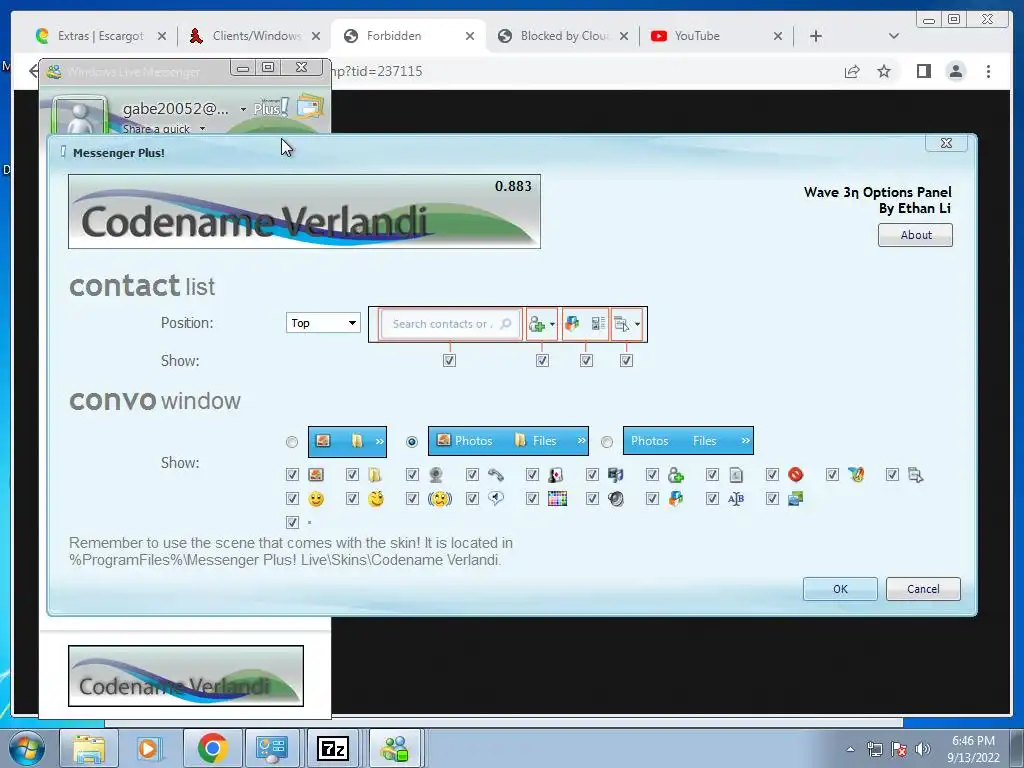
Task: Toggle the menu button Show checkbox
Action: pos(626,360)
